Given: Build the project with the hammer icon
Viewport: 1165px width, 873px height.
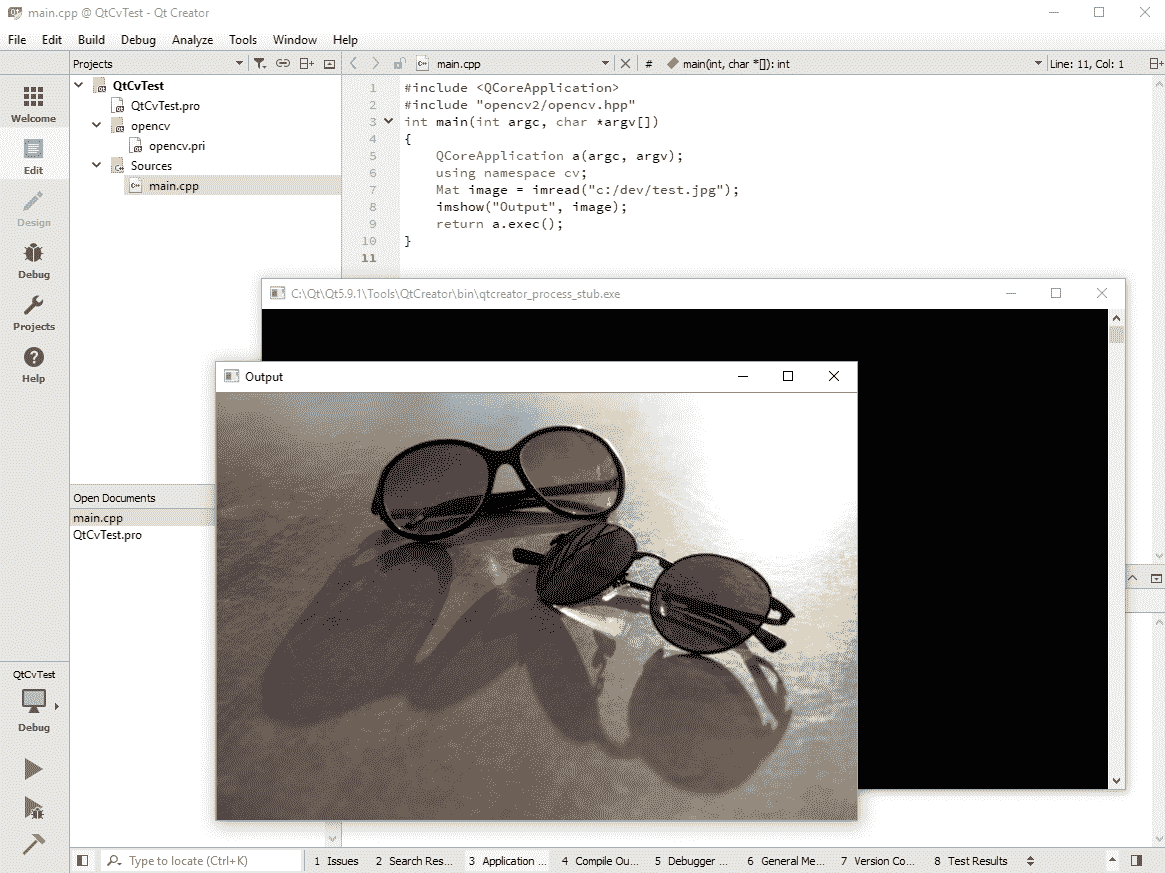Looking at the screenshot, I should [33, 845].
